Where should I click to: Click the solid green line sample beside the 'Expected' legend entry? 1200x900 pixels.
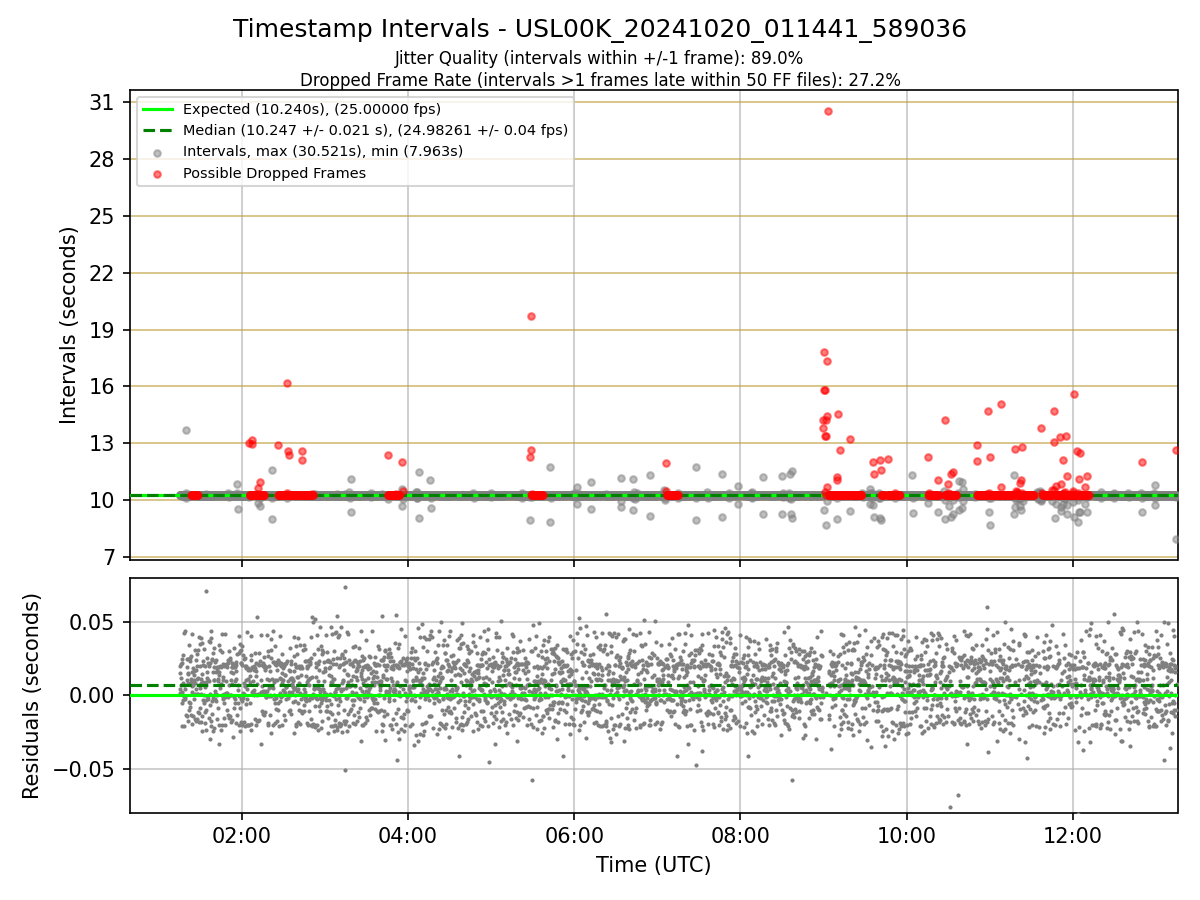coord(159,109)
